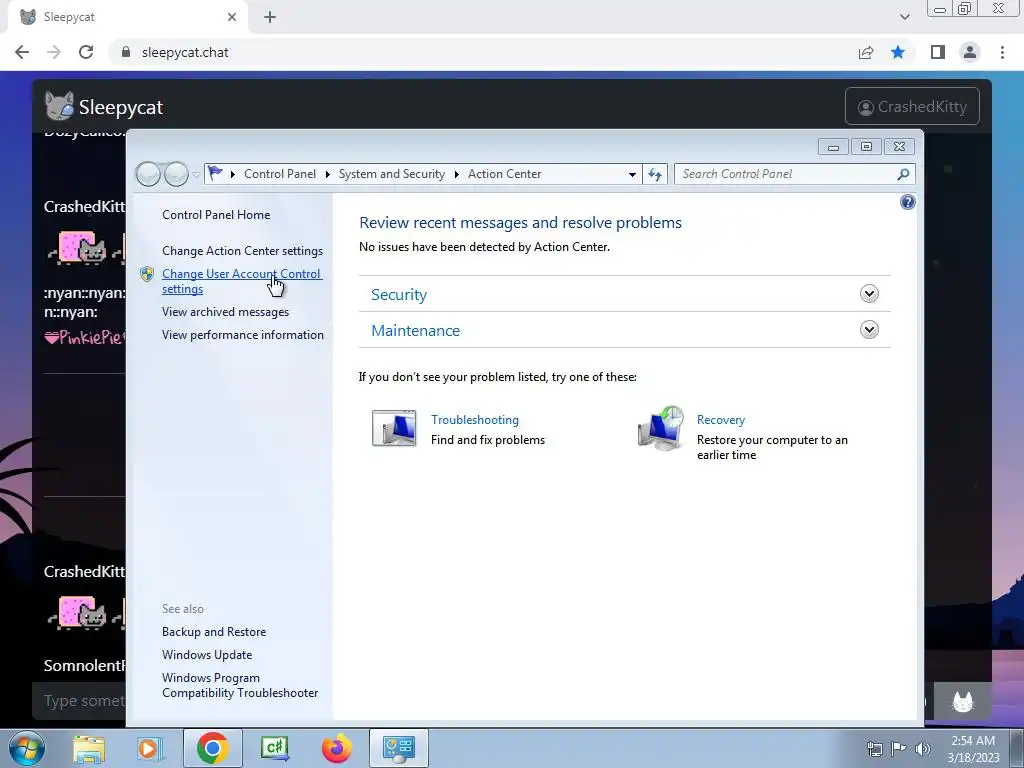The width and height of the screenshot is (1024, 768).
Task: Open View performance information
Action: [x=243, y=335]
